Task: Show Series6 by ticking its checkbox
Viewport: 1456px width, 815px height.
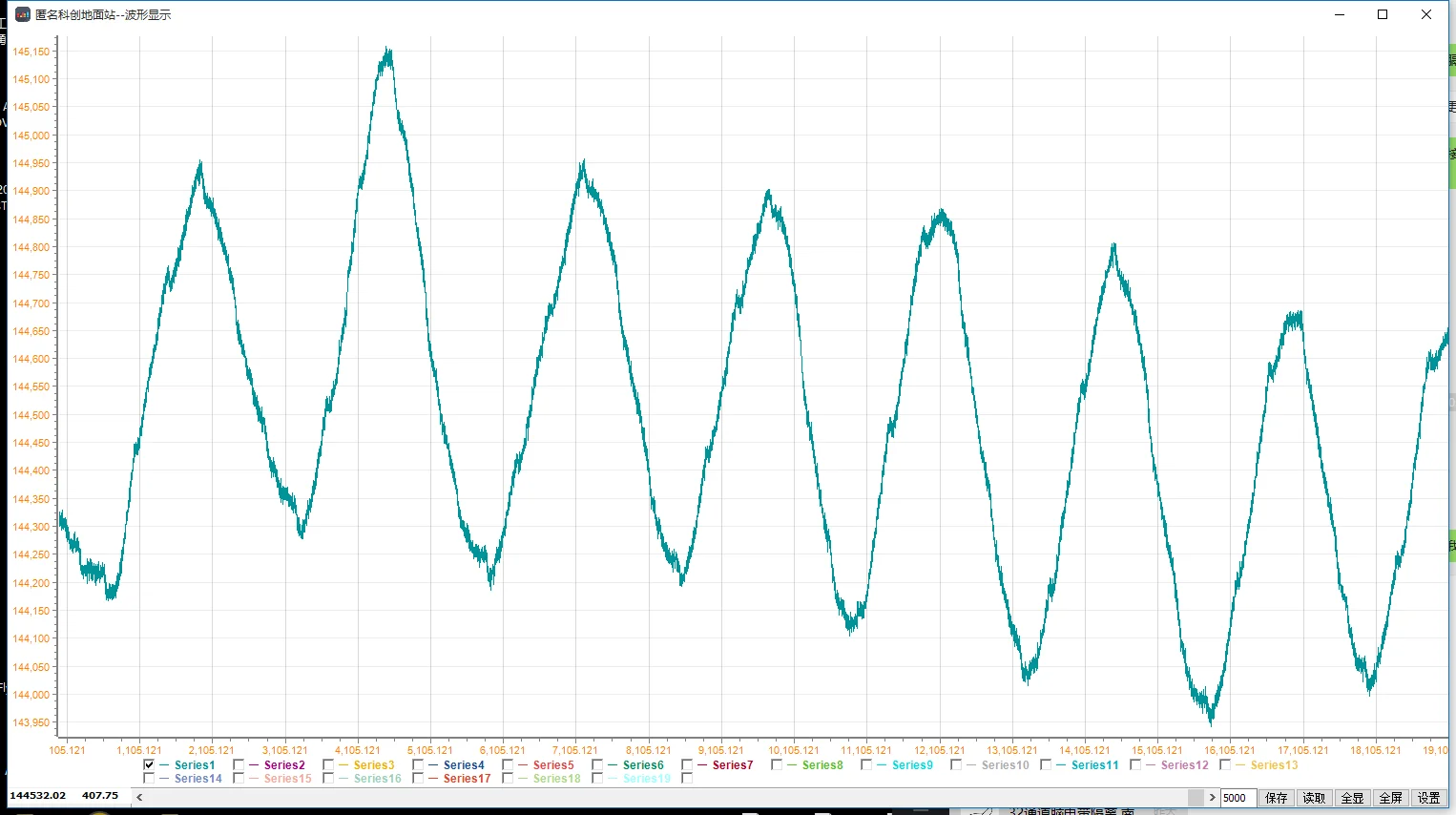Action: click(x=597, y=765)
